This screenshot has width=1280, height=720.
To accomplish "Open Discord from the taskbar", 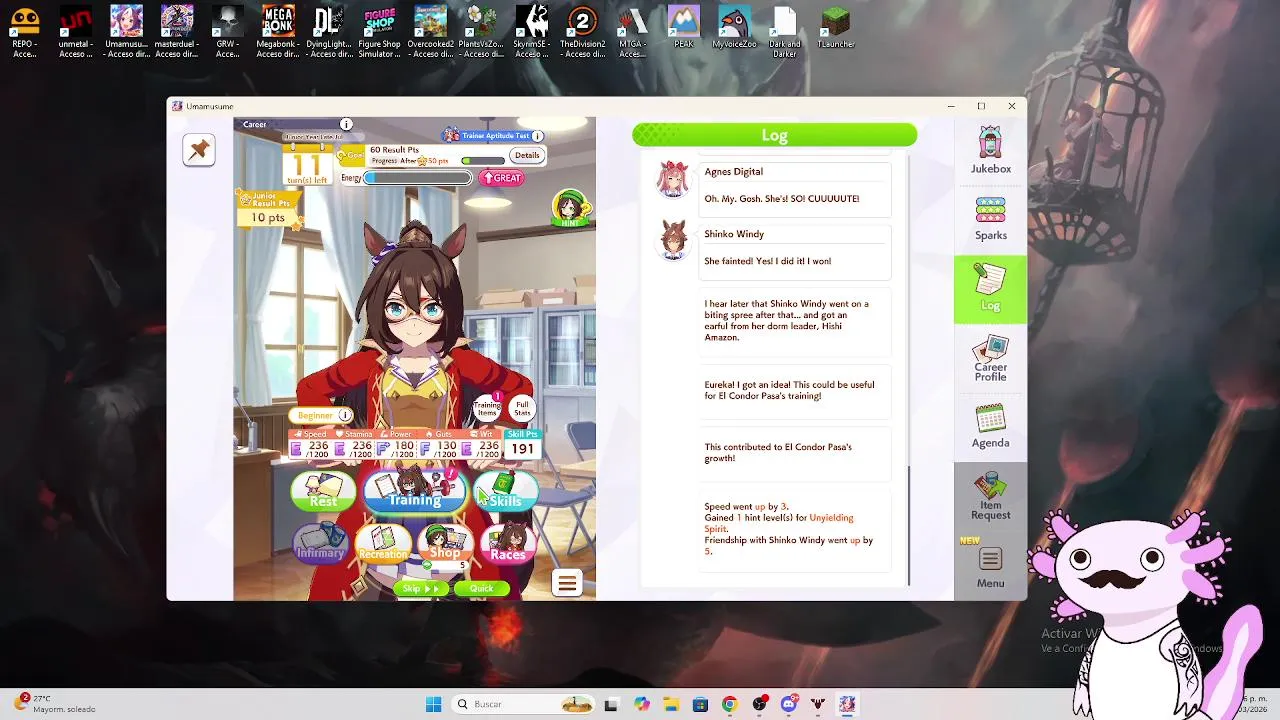I will tap(788, 704).
